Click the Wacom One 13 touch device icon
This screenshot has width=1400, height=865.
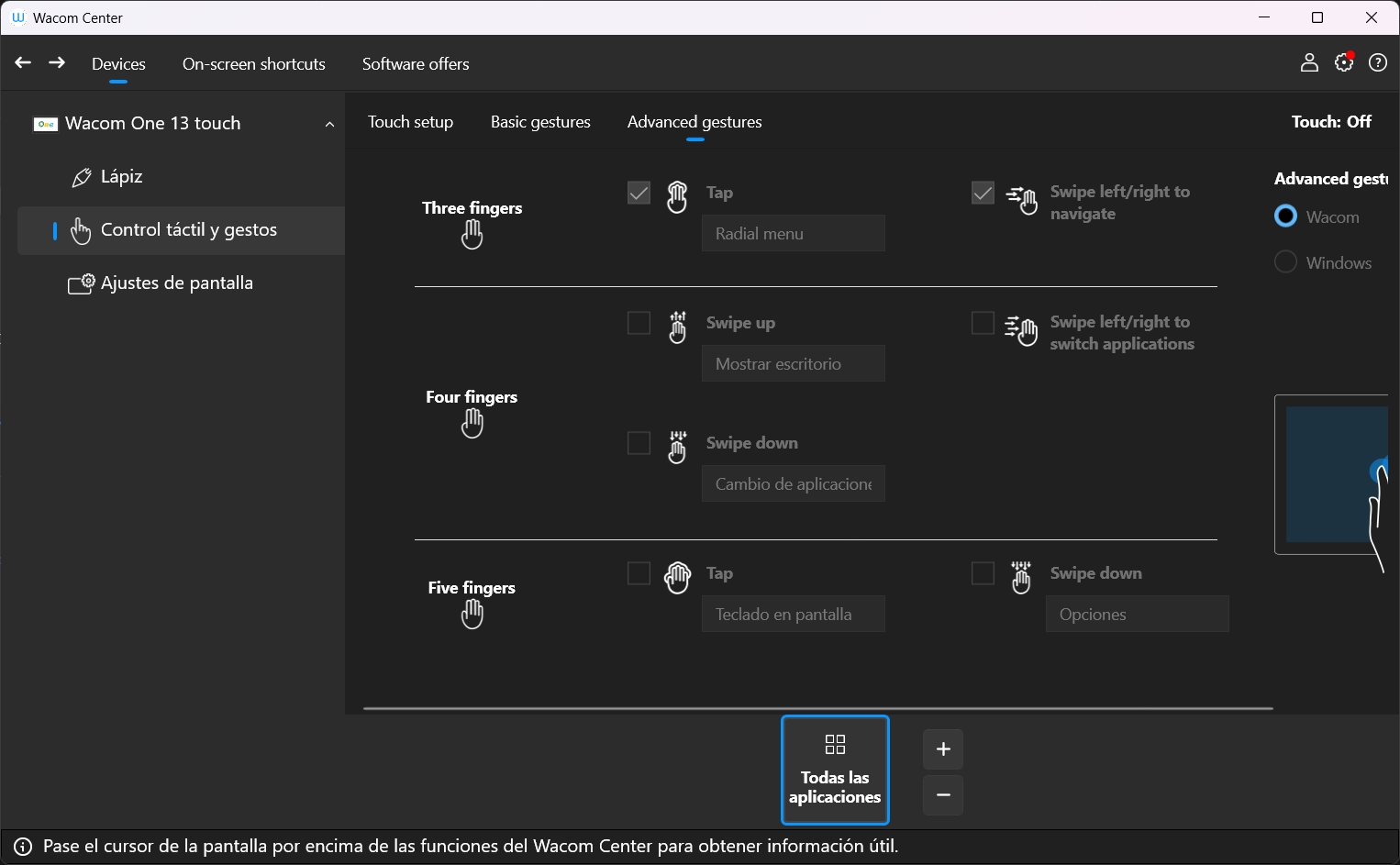[x=46, y=124]
